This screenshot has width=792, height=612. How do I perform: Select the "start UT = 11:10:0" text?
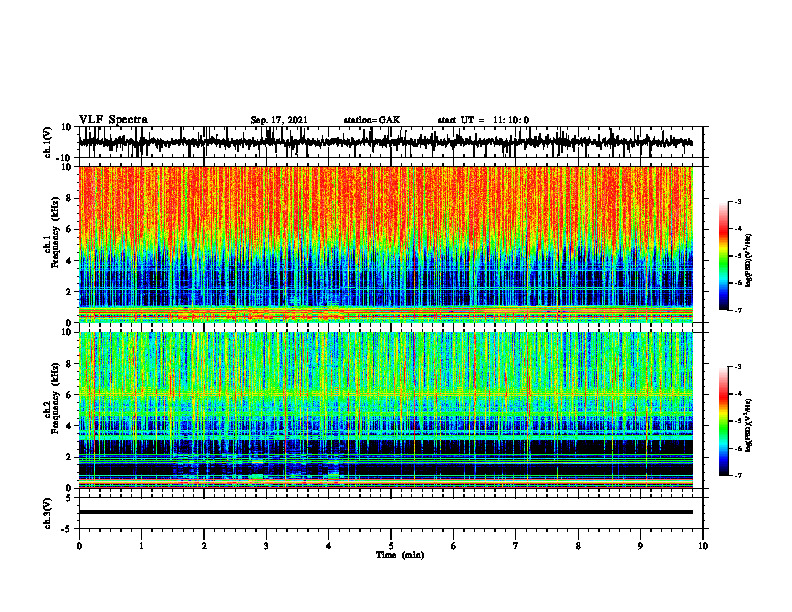(x=483, y=120)
